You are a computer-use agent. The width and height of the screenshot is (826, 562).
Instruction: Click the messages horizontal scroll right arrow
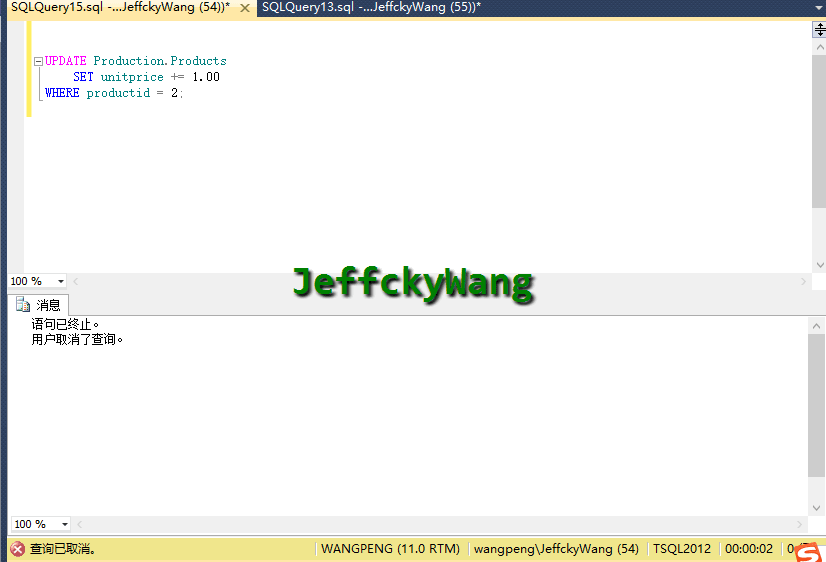[799, 524]
